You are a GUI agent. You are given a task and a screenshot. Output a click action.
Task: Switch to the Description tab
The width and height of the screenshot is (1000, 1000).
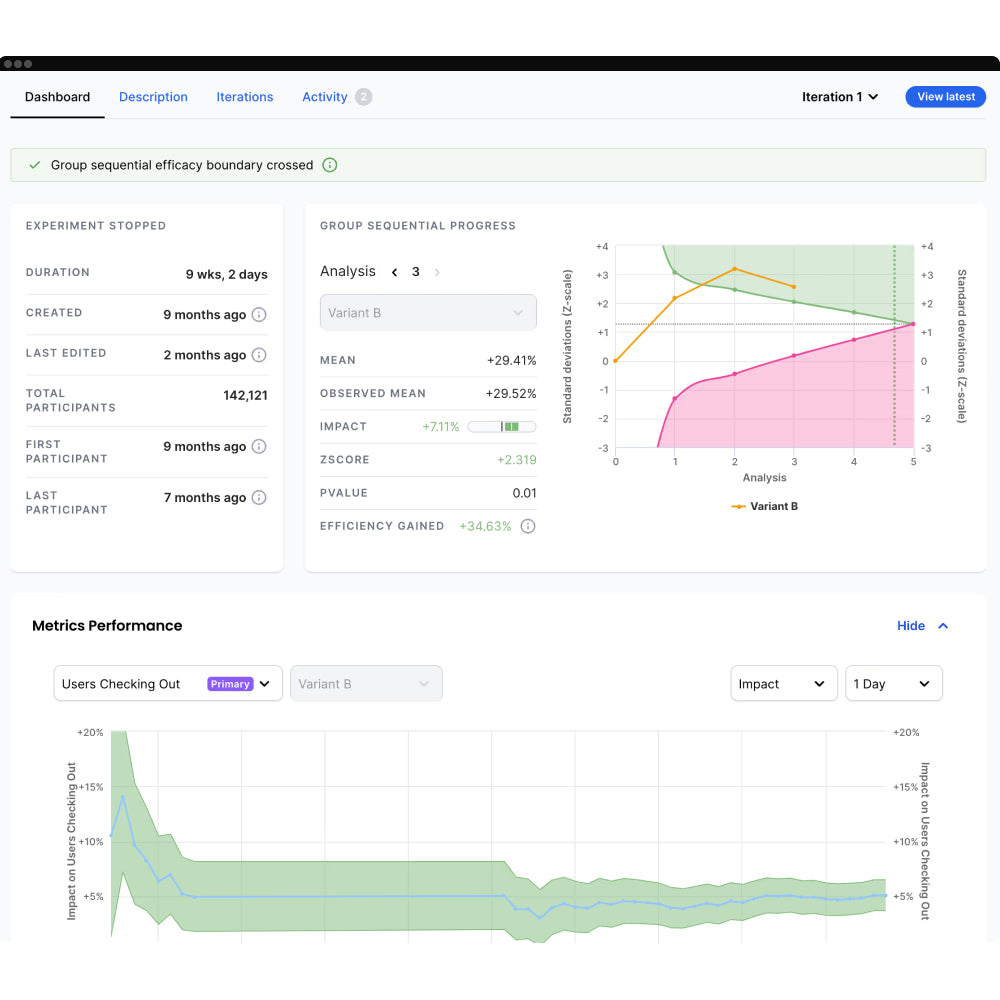pos(153,97)
